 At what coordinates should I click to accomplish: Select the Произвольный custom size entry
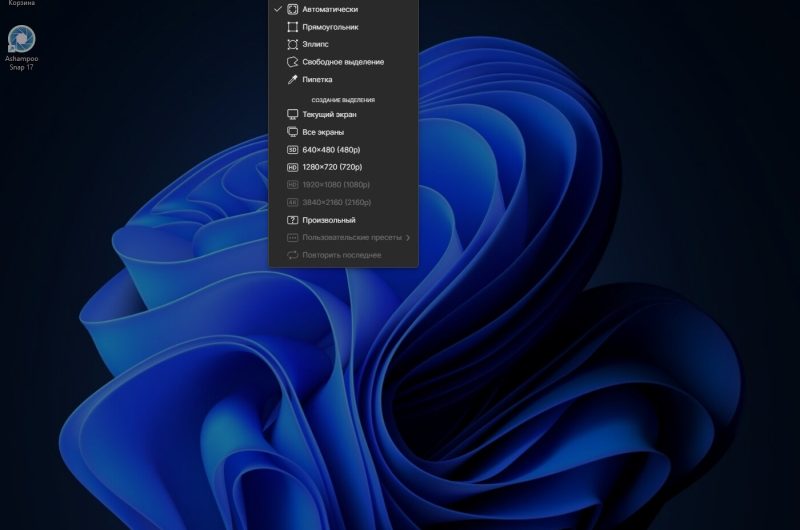[343, 220]
